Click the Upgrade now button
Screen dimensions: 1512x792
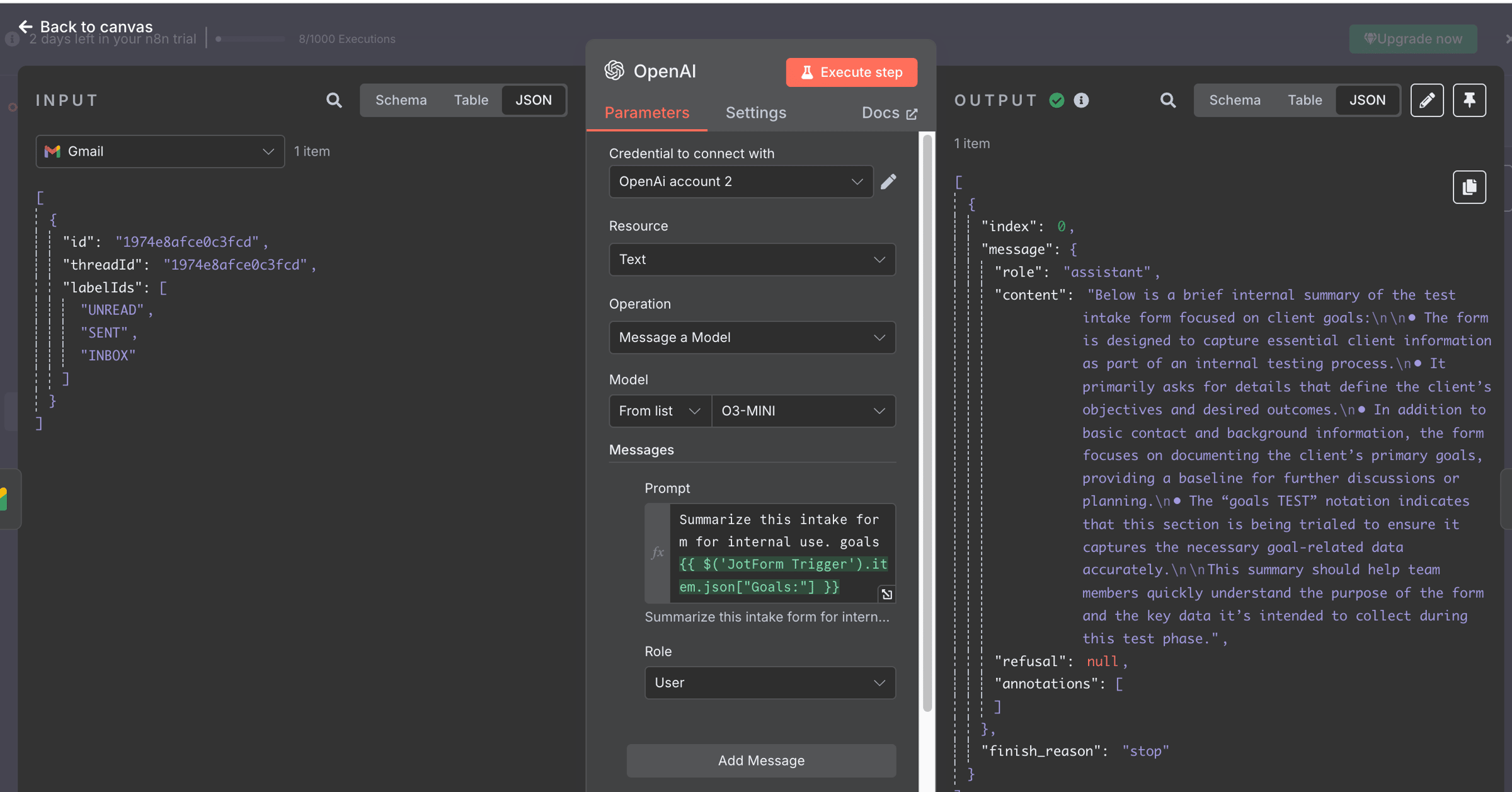coord(1413,39)
